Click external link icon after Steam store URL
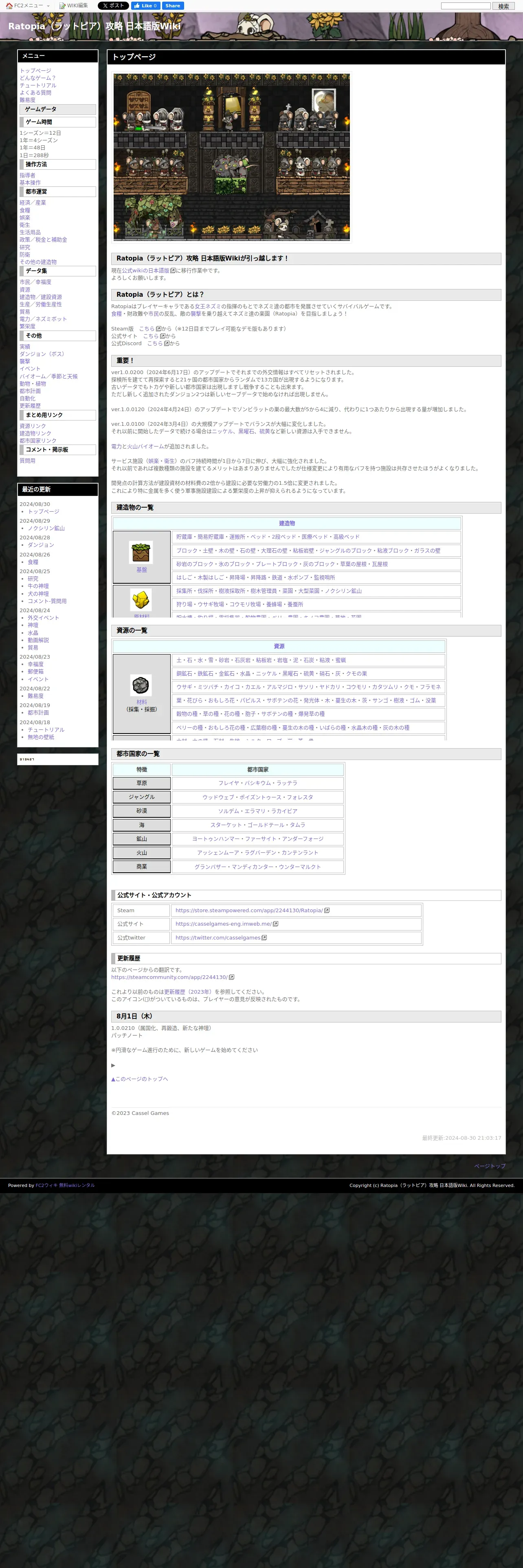Viewport: 523px width, 1568px height. point(327,911)
